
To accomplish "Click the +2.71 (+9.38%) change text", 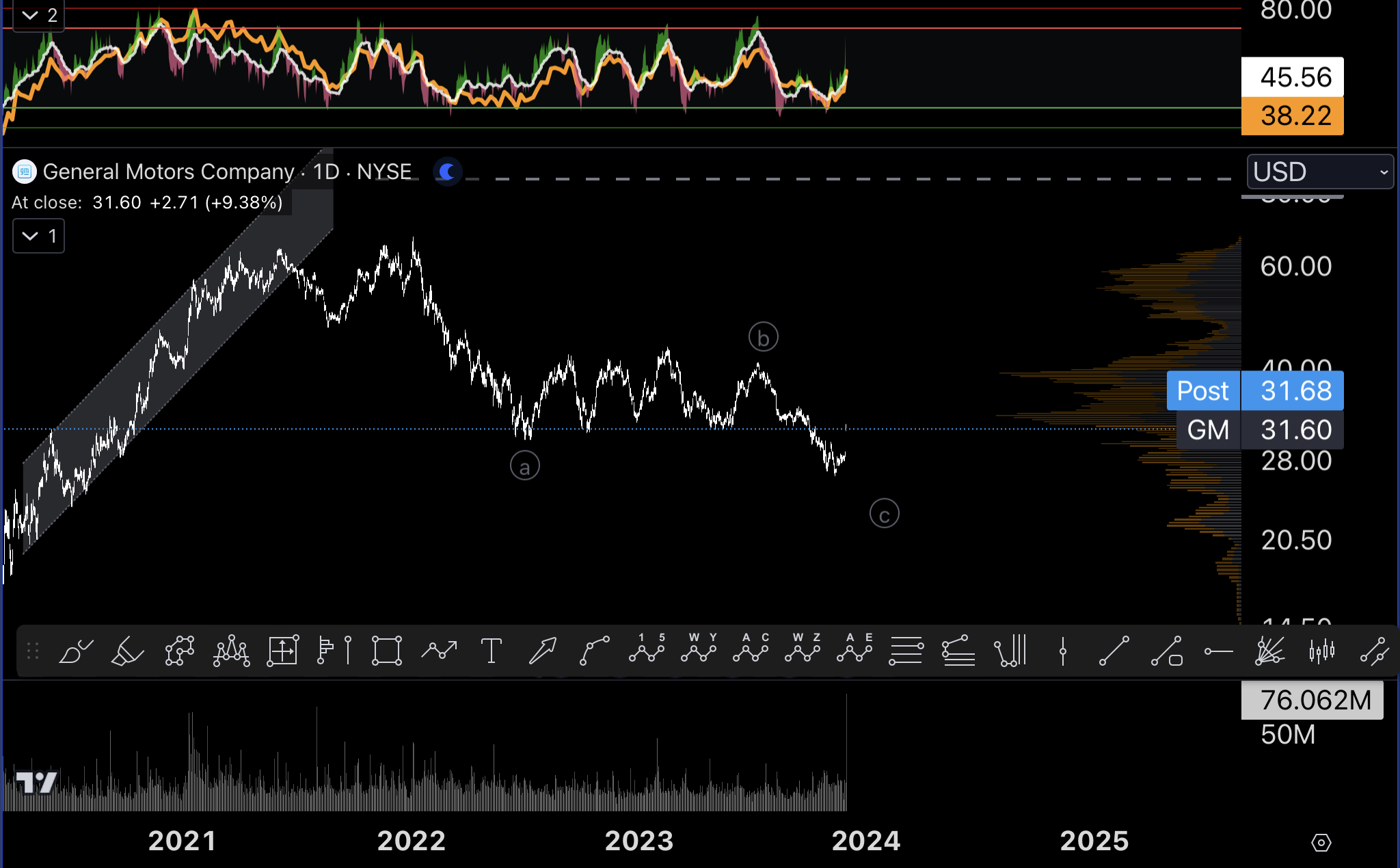I will [216, 203].
